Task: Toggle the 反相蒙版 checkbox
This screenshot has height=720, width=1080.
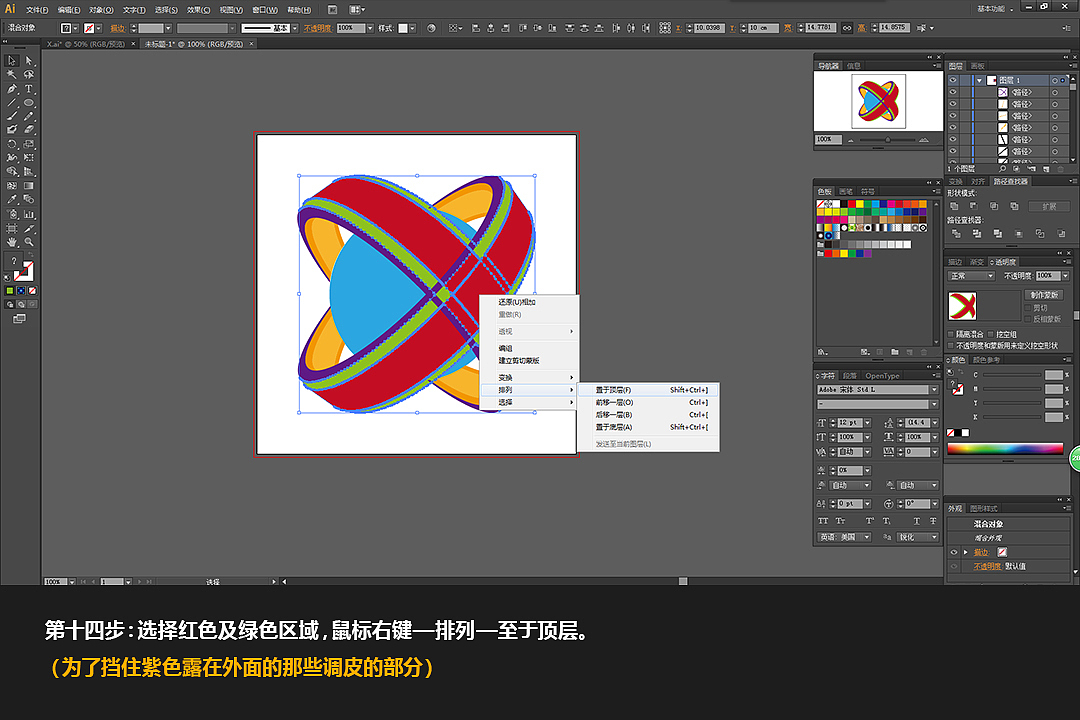Action: [1028, 319]
